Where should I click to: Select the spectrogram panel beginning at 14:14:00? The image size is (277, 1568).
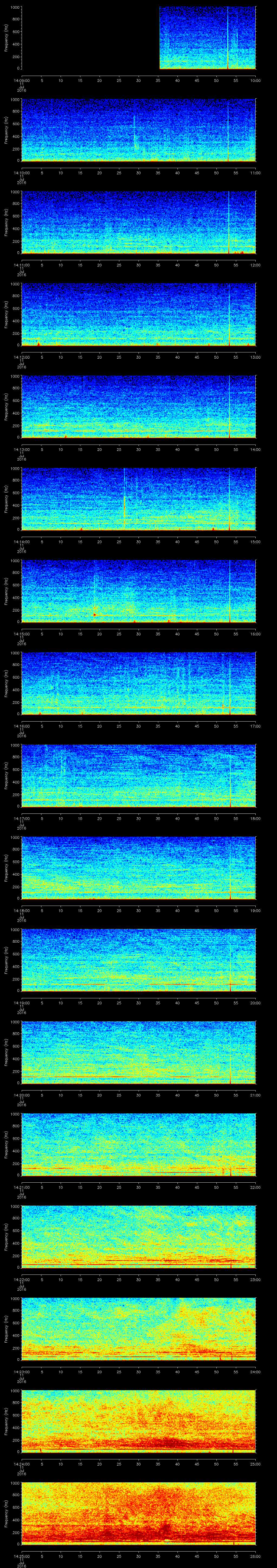138,499
